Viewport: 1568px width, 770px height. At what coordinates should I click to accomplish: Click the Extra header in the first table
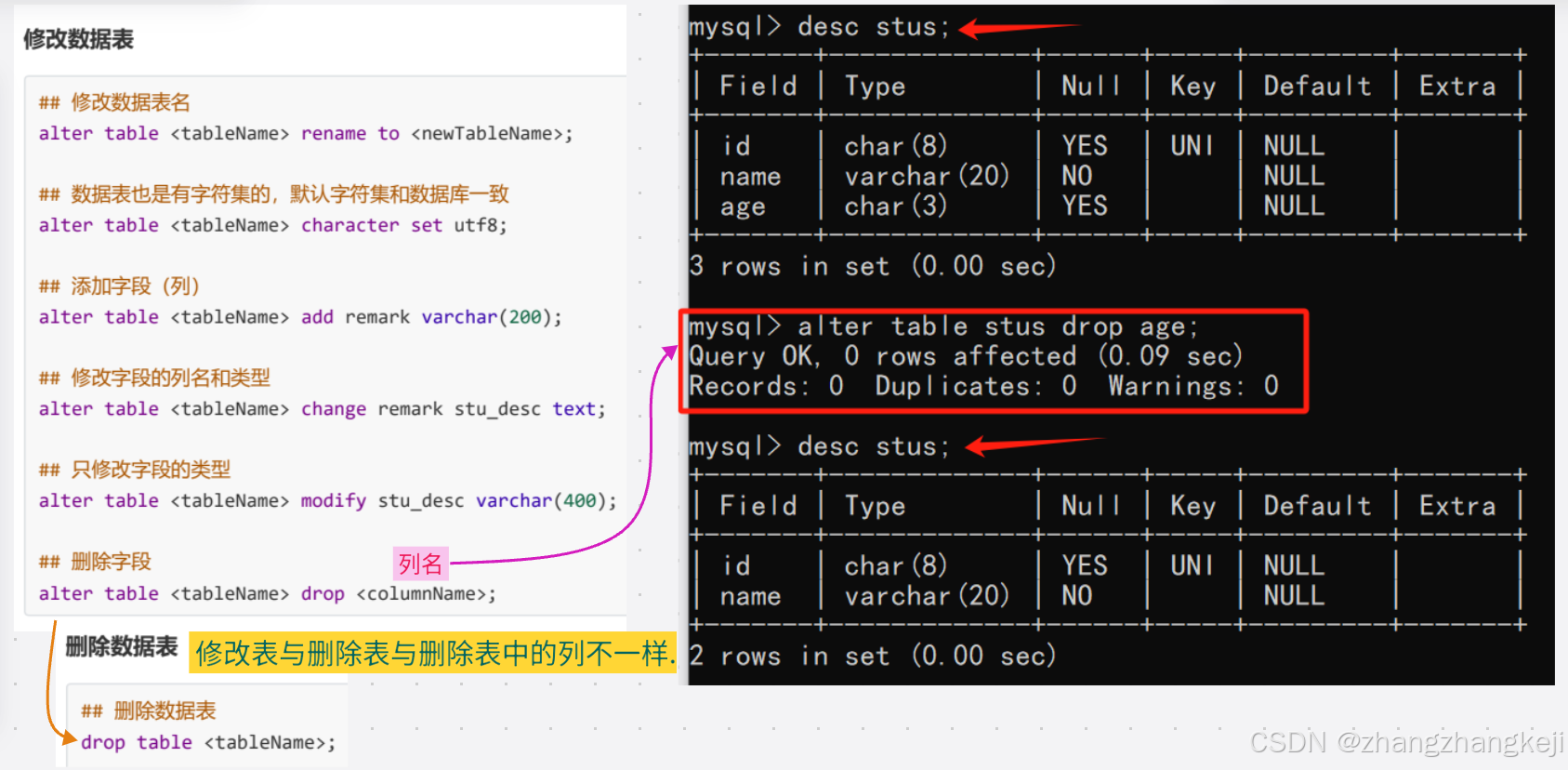coord(1457,86)
